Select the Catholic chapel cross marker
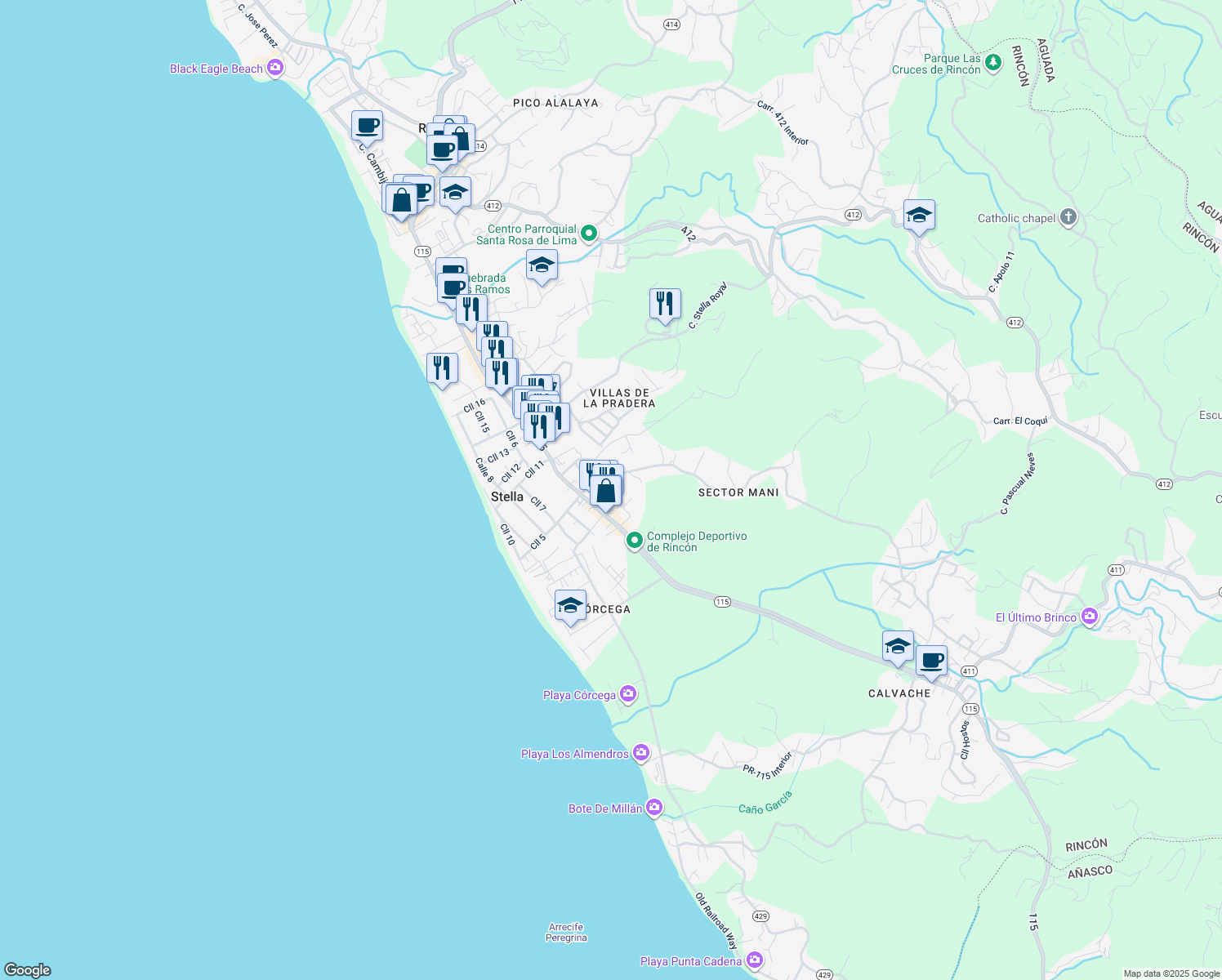 pyautogui.click(x=1068, y=218)
